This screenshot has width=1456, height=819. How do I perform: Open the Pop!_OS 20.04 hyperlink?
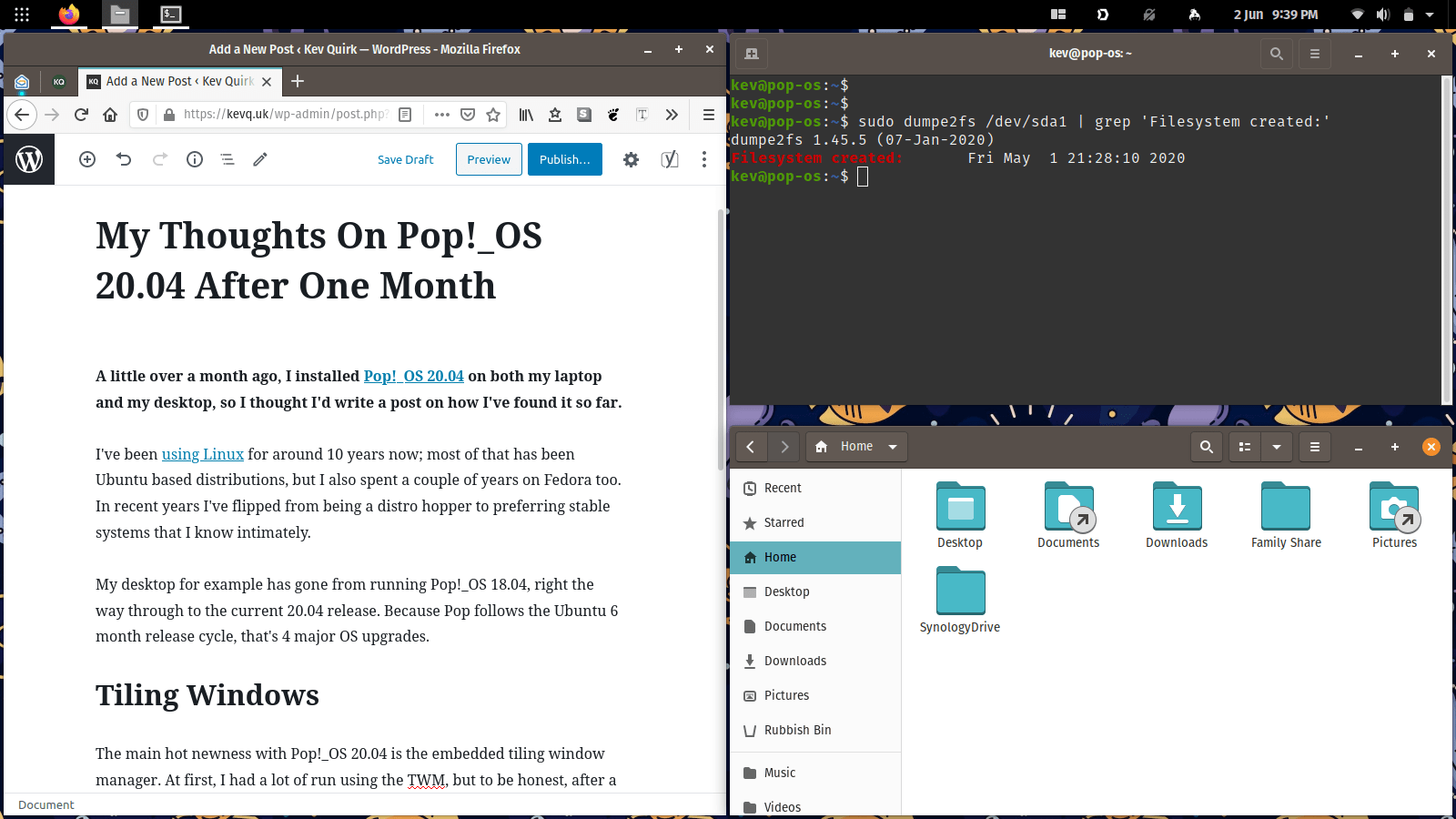[x=414, y=376]
